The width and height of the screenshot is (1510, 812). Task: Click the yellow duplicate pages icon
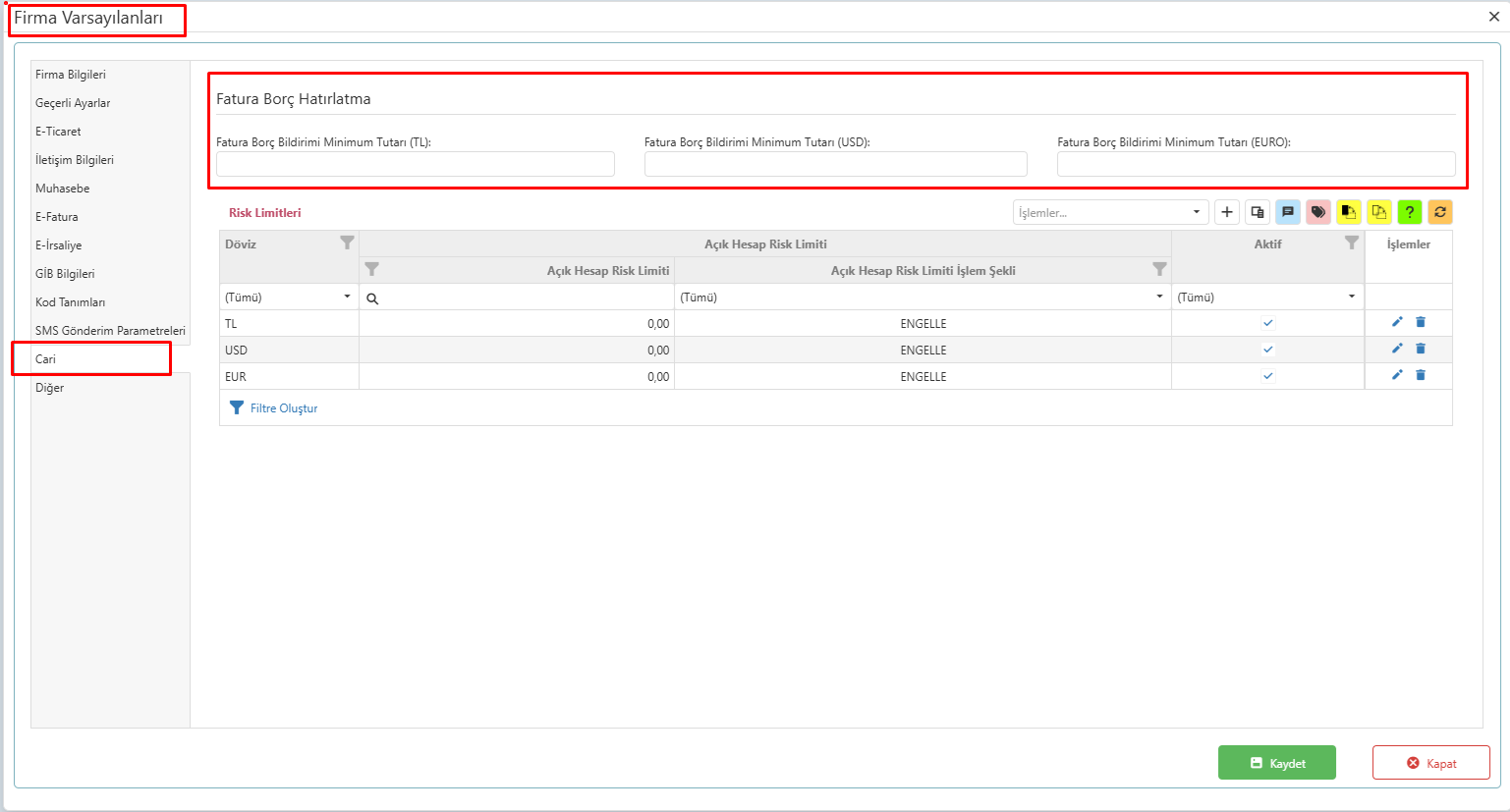[1379, 212]
